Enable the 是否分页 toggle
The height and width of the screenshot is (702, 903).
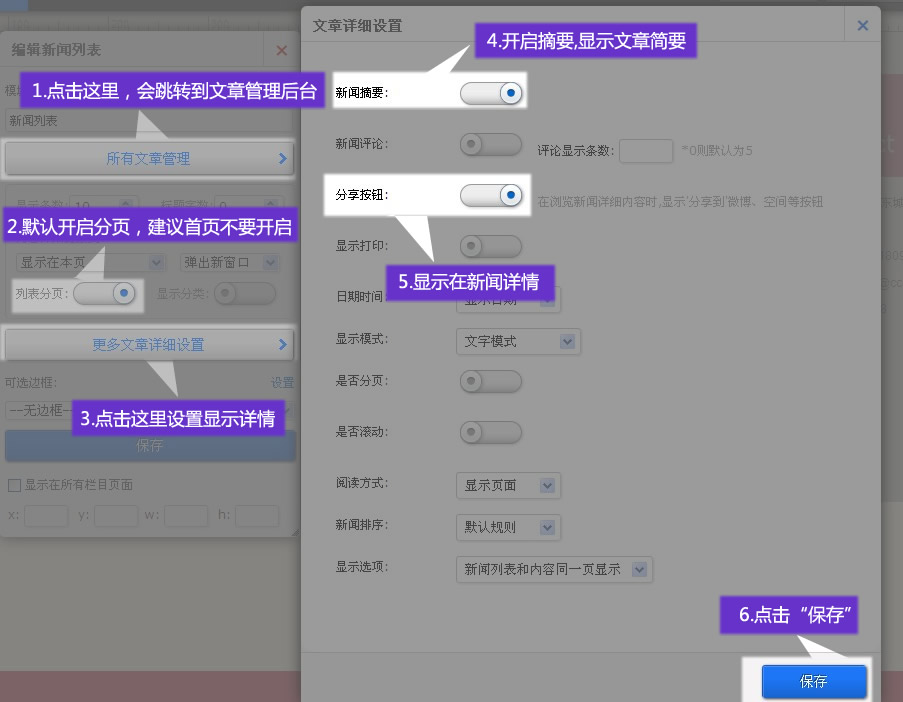(x=491, y=381)
